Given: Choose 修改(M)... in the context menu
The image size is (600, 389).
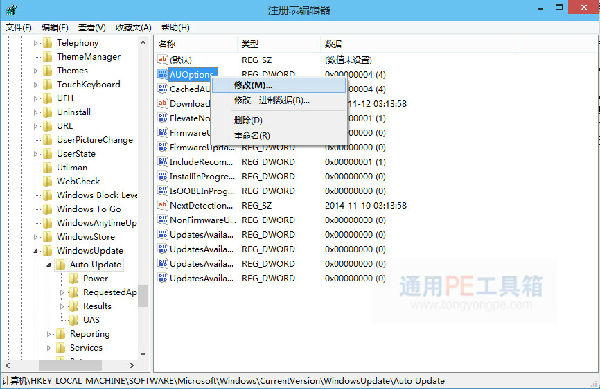Looking at the screenshot, I should coord(279,85).
